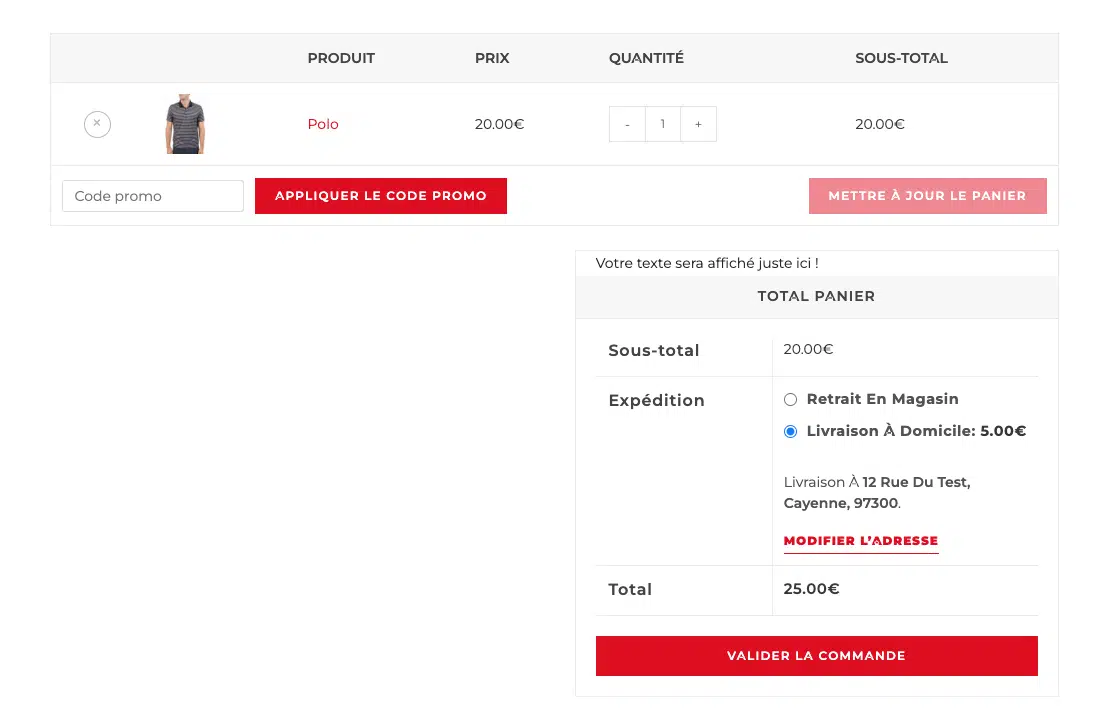Click the 25.00€ total amount

(811, 589)
